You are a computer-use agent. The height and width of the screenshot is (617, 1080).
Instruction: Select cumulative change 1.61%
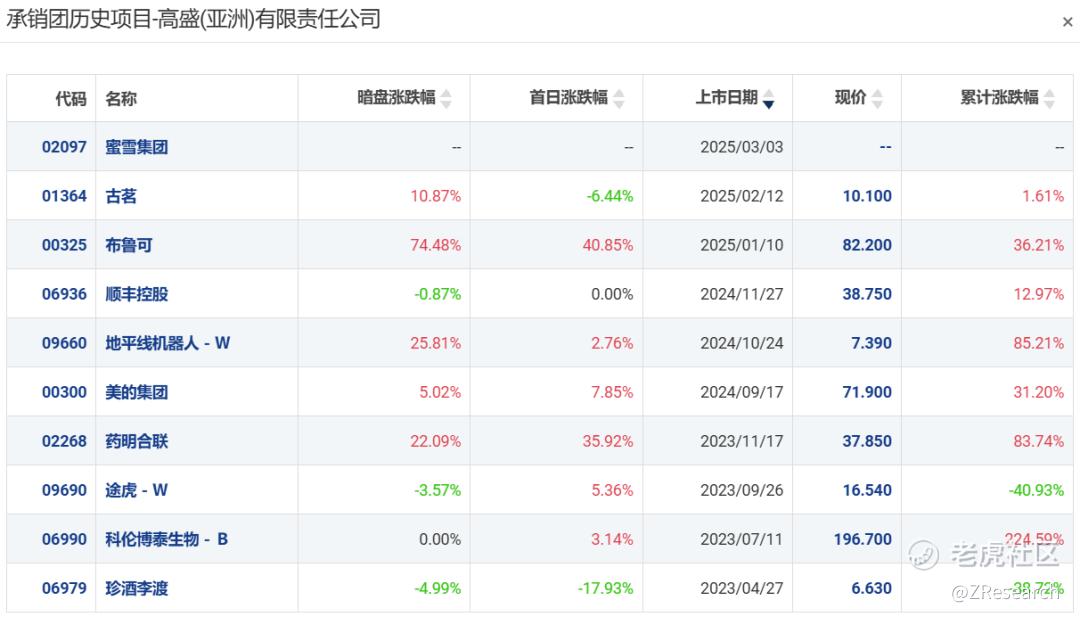[x=1043, y=196]
